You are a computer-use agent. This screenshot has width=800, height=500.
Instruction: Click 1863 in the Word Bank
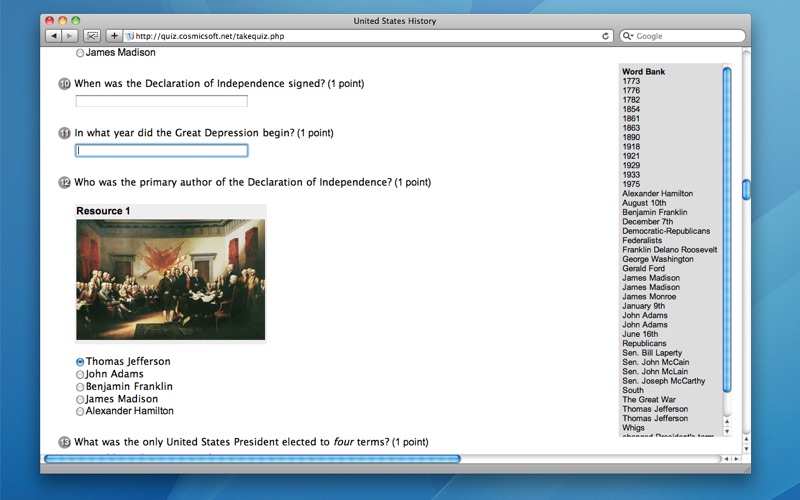[x=631, y=128]
